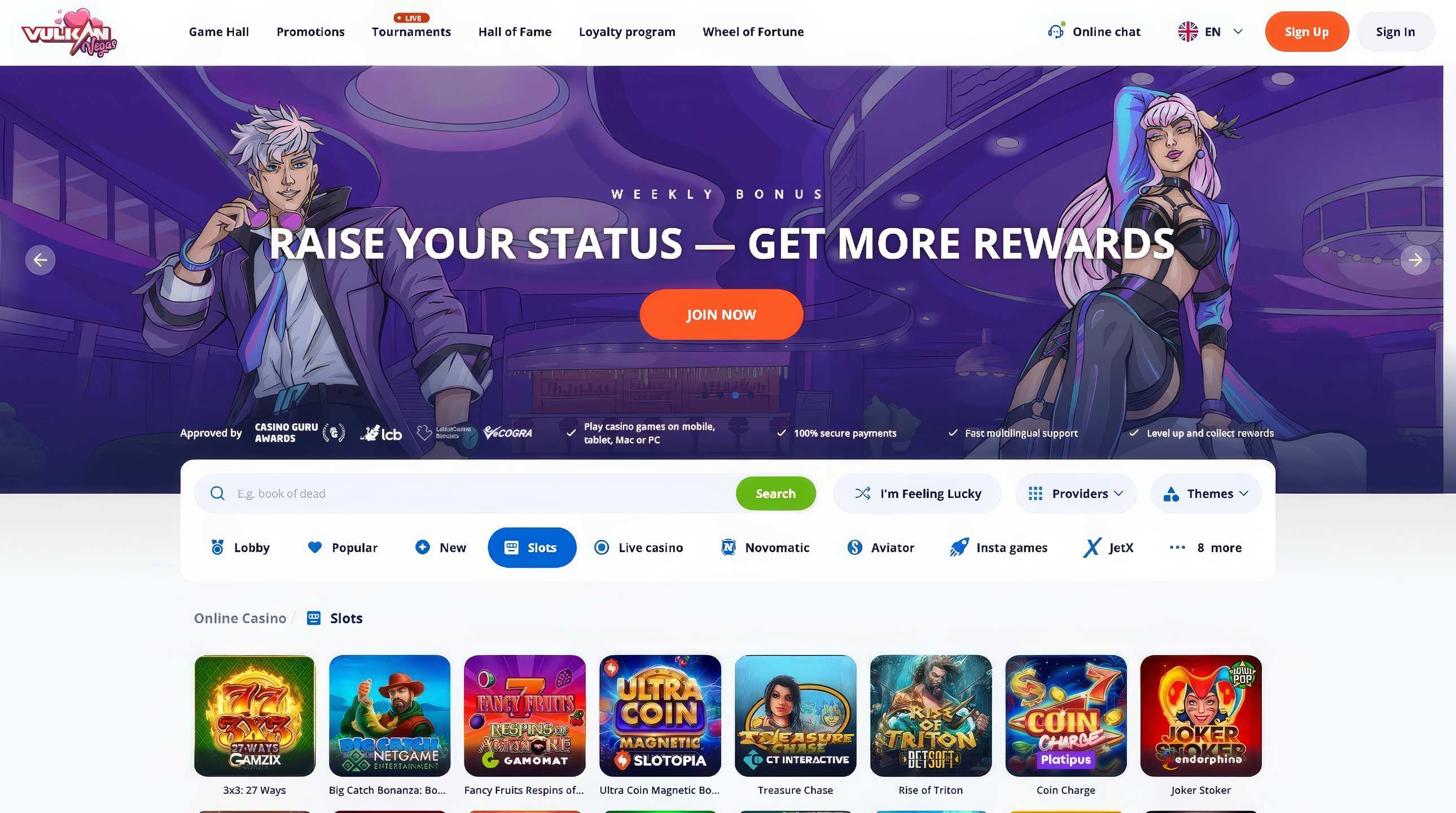Open the Themes dropdown
1456x813 pixels.
coord(1205,493)
